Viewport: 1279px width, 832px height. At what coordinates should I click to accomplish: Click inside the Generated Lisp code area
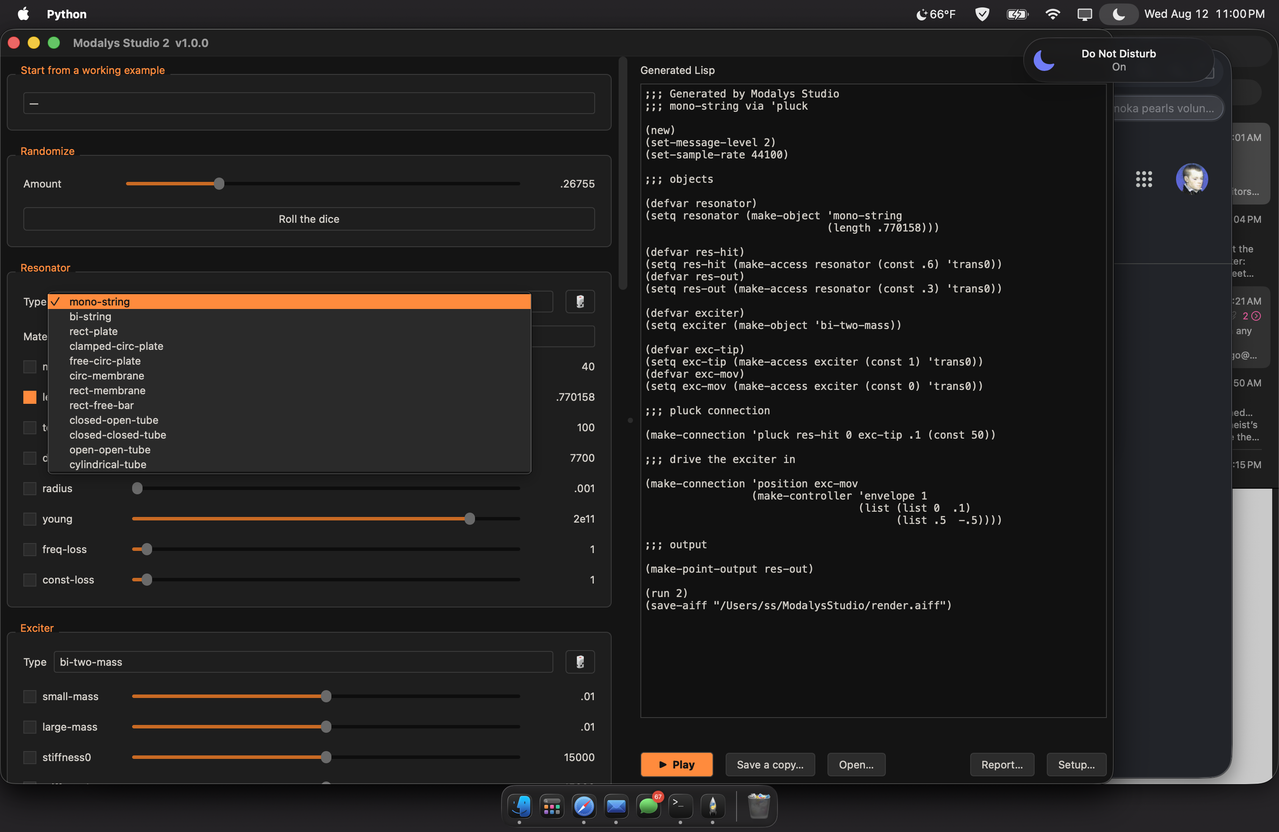pyautogui.click(x=873, y=400)
